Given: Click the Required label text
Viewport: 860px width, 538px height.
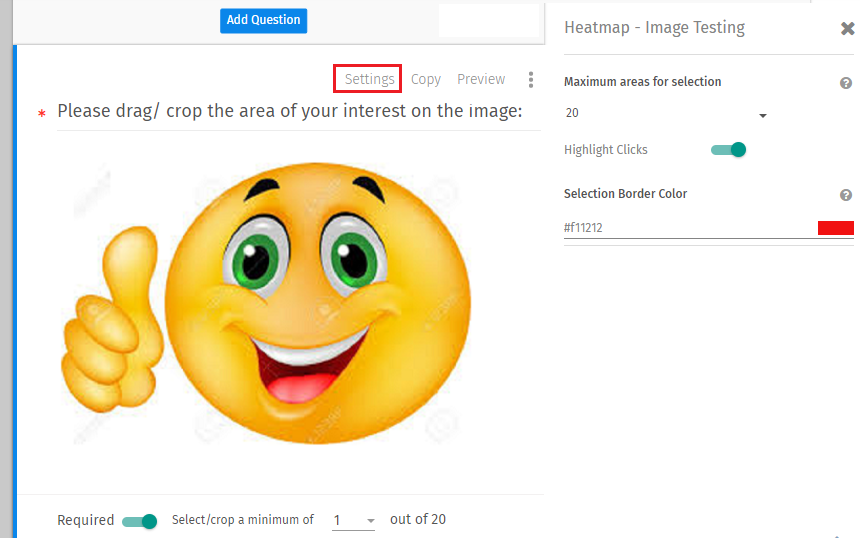Looking at the screenshot, I should click(x=86, y=520).
